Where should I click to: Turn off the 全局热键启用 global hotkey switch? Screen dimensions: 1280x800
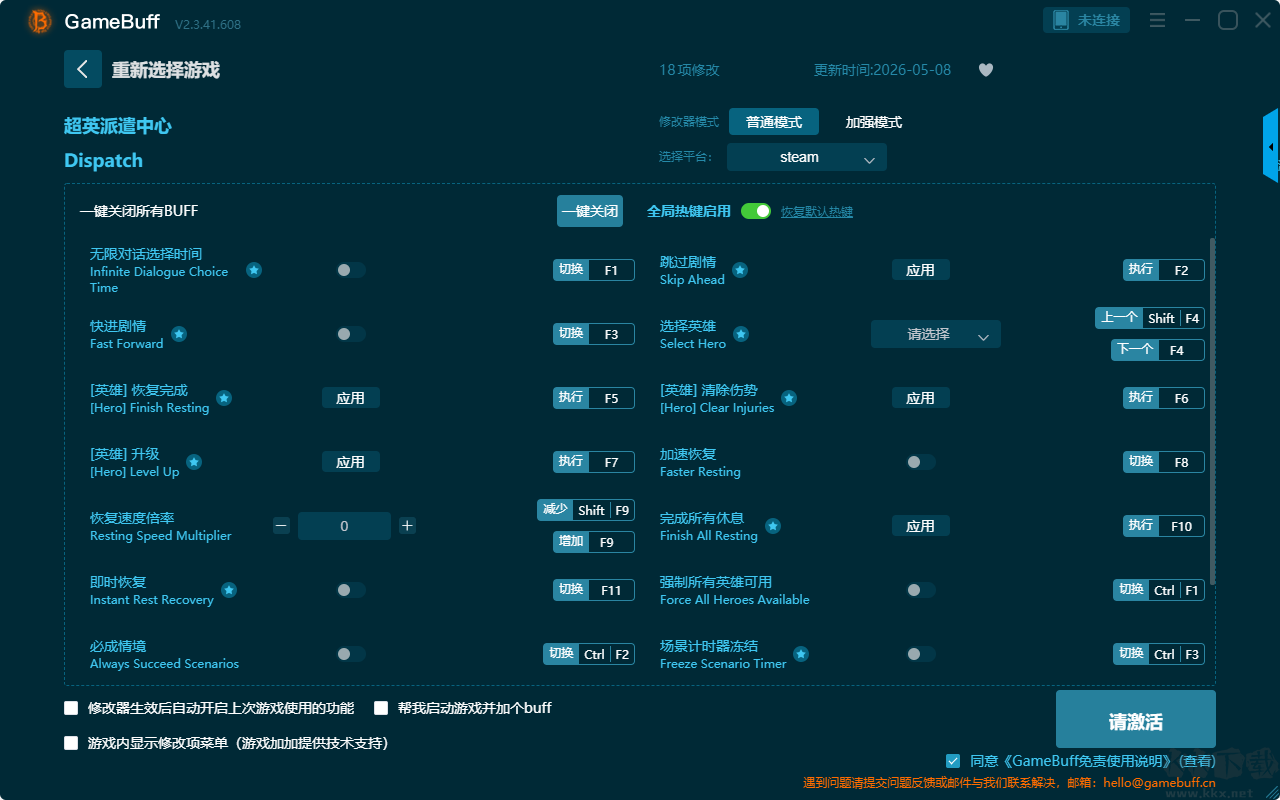[756, 211]
